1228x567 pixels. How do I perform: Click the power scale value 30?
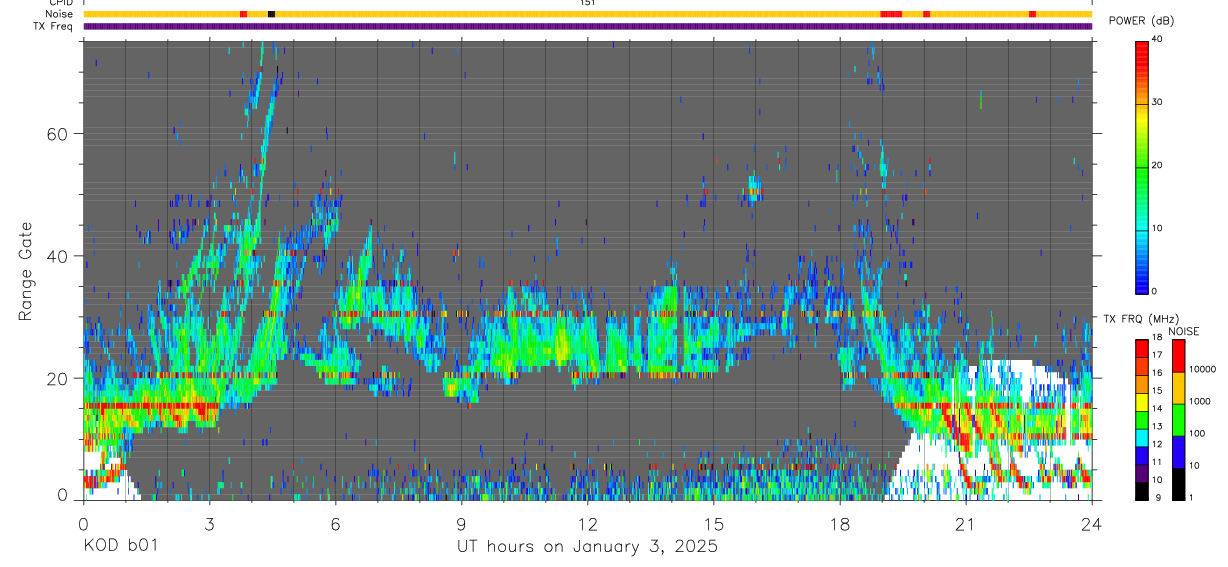[1156, 102]
